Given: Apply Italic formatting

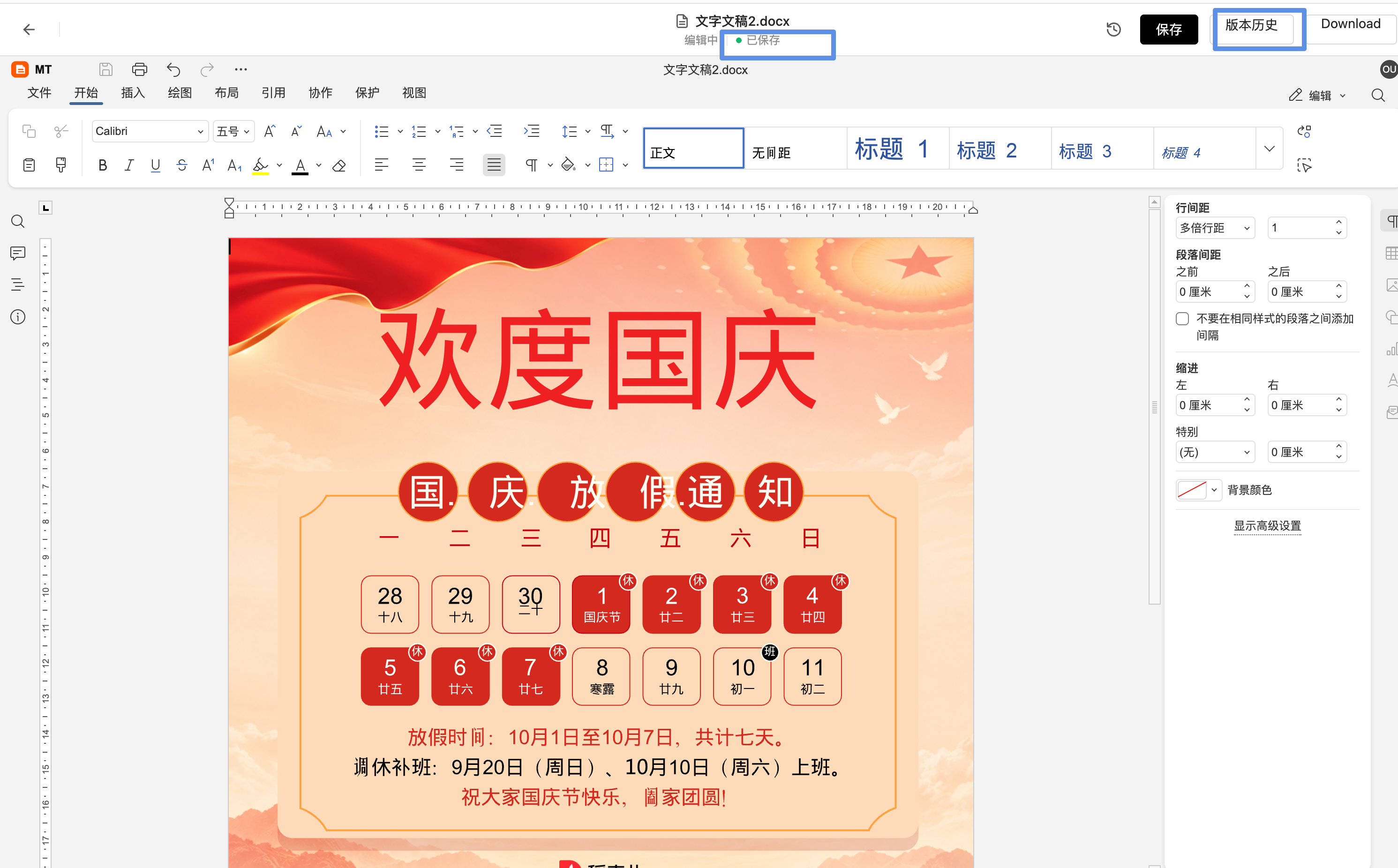Looking at the screenshot, I should pyautogui.click(x=129, y=166).
